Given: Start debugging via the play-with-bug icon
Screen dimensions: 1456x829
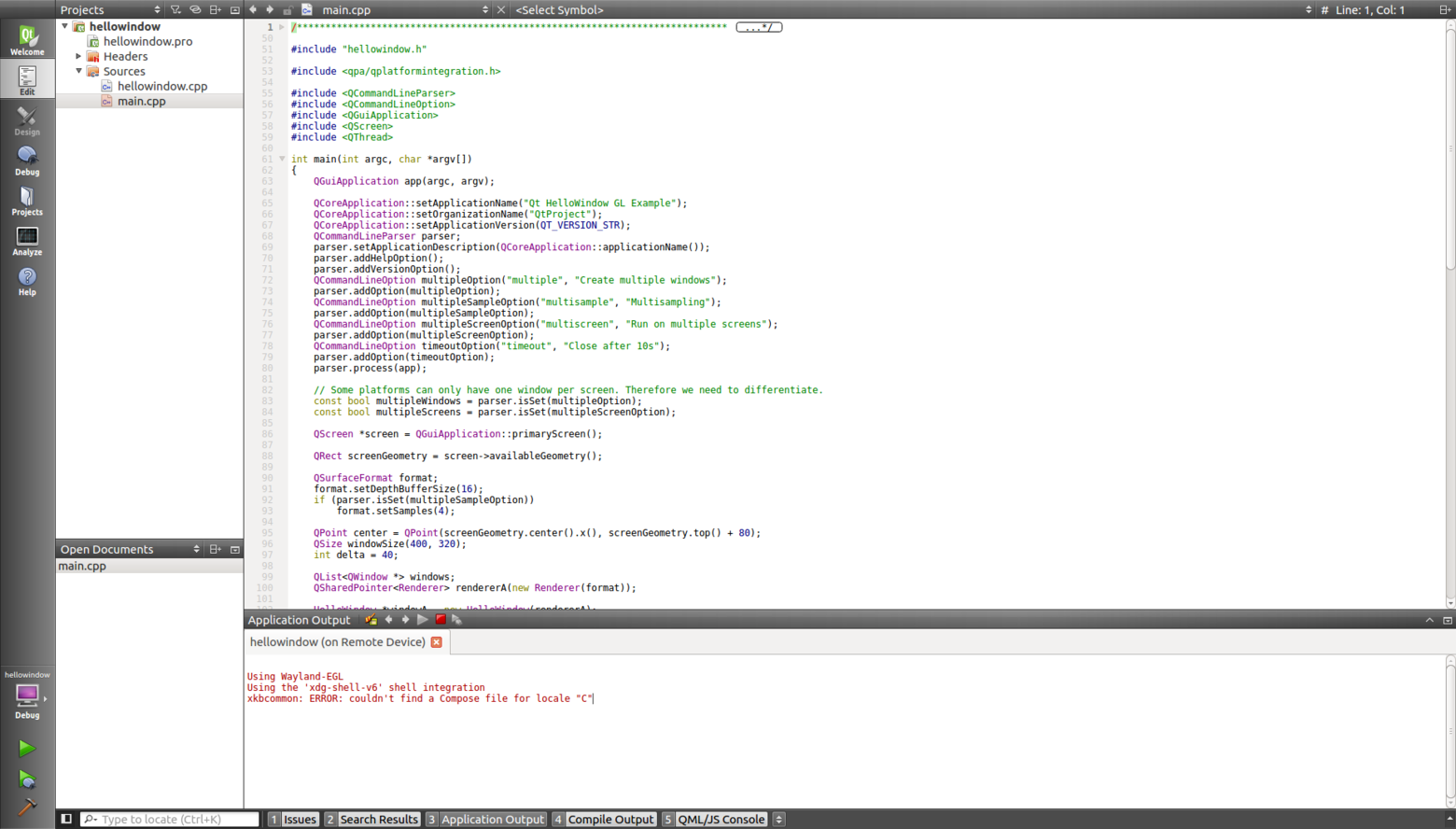Looking at the screenshot, I should click(x=27, y=779).
